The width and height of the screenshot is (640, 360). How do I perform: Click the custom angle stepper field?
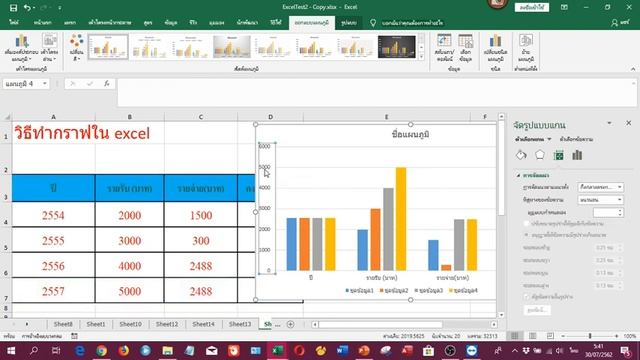point(608,213)
